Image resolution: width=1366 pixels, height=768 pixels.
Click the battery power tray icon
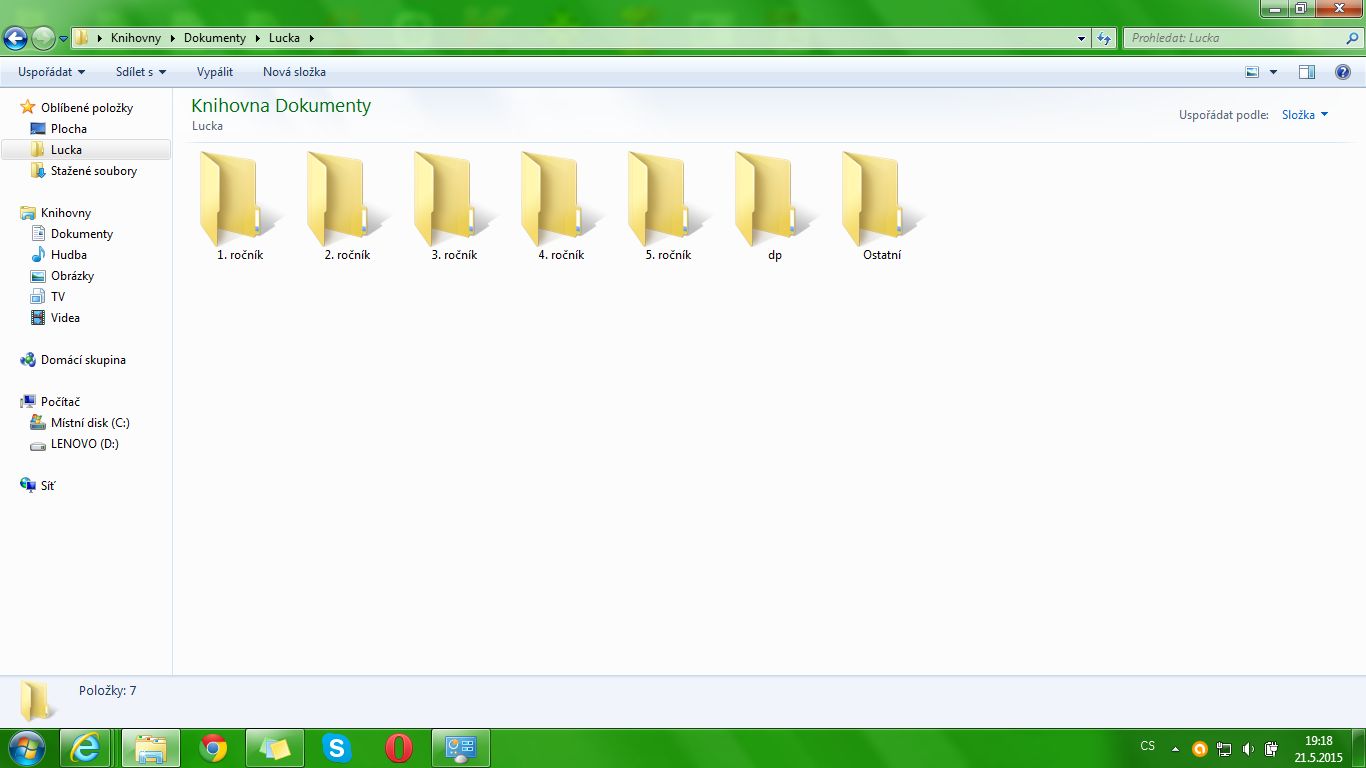click(x=1271, y=749)
